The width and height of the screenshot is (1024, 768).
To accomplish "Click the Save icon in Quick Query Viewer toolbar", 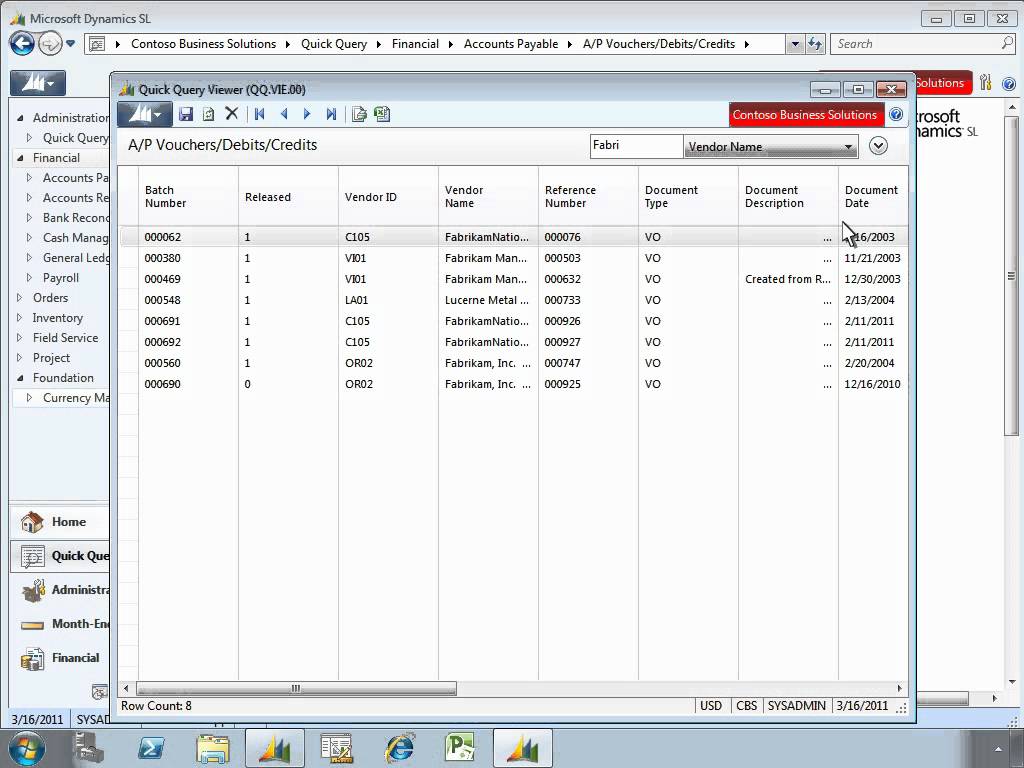I will coord(186,114).
